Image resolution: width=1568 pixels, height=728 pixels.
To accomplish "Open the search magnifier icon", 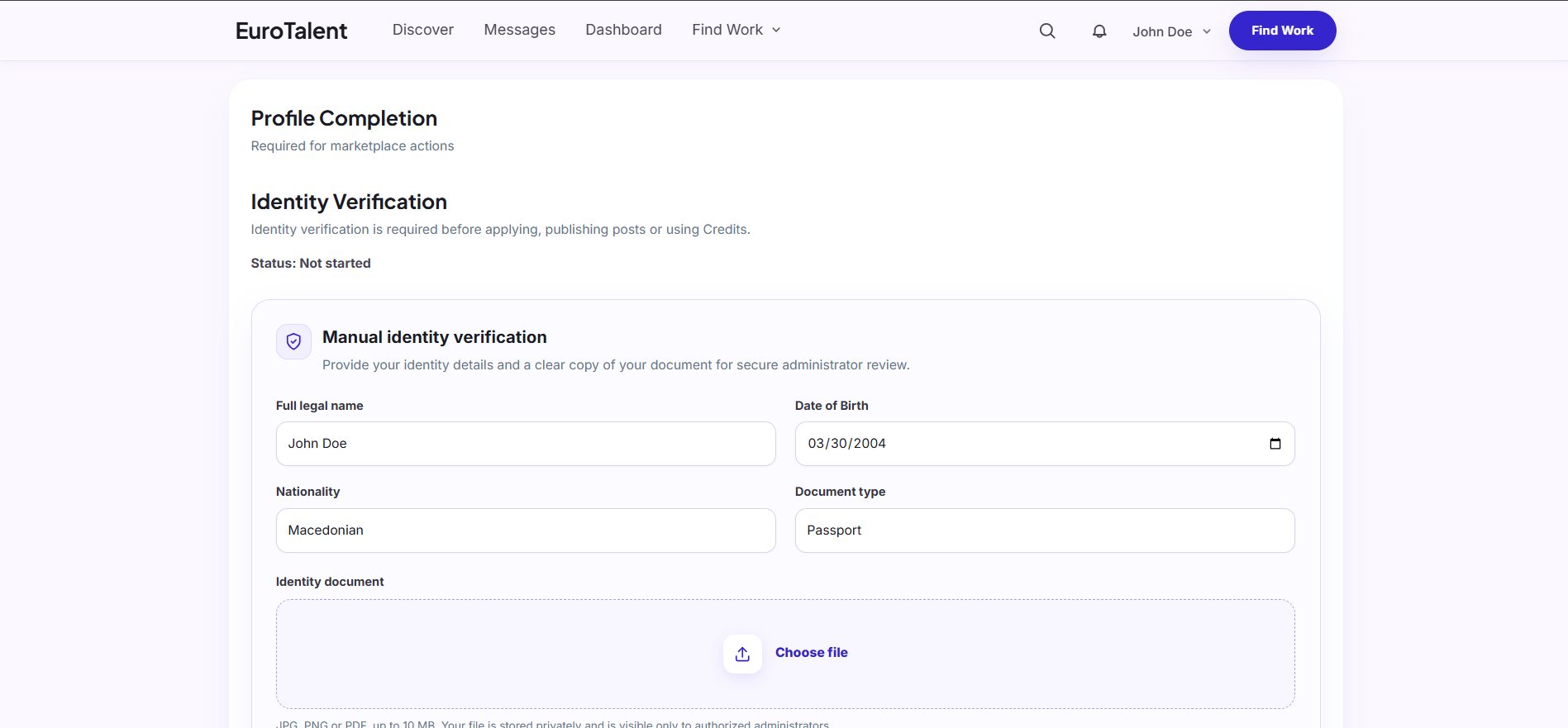I will click(x=1047, y=31).
